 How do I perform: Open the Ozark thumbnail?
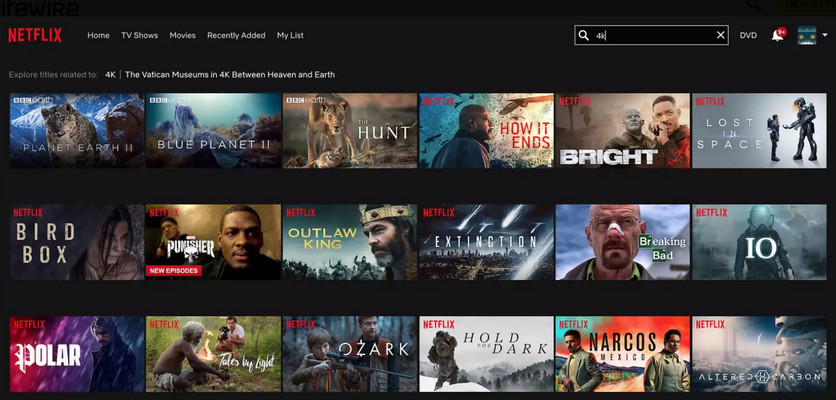click(350, 354)
